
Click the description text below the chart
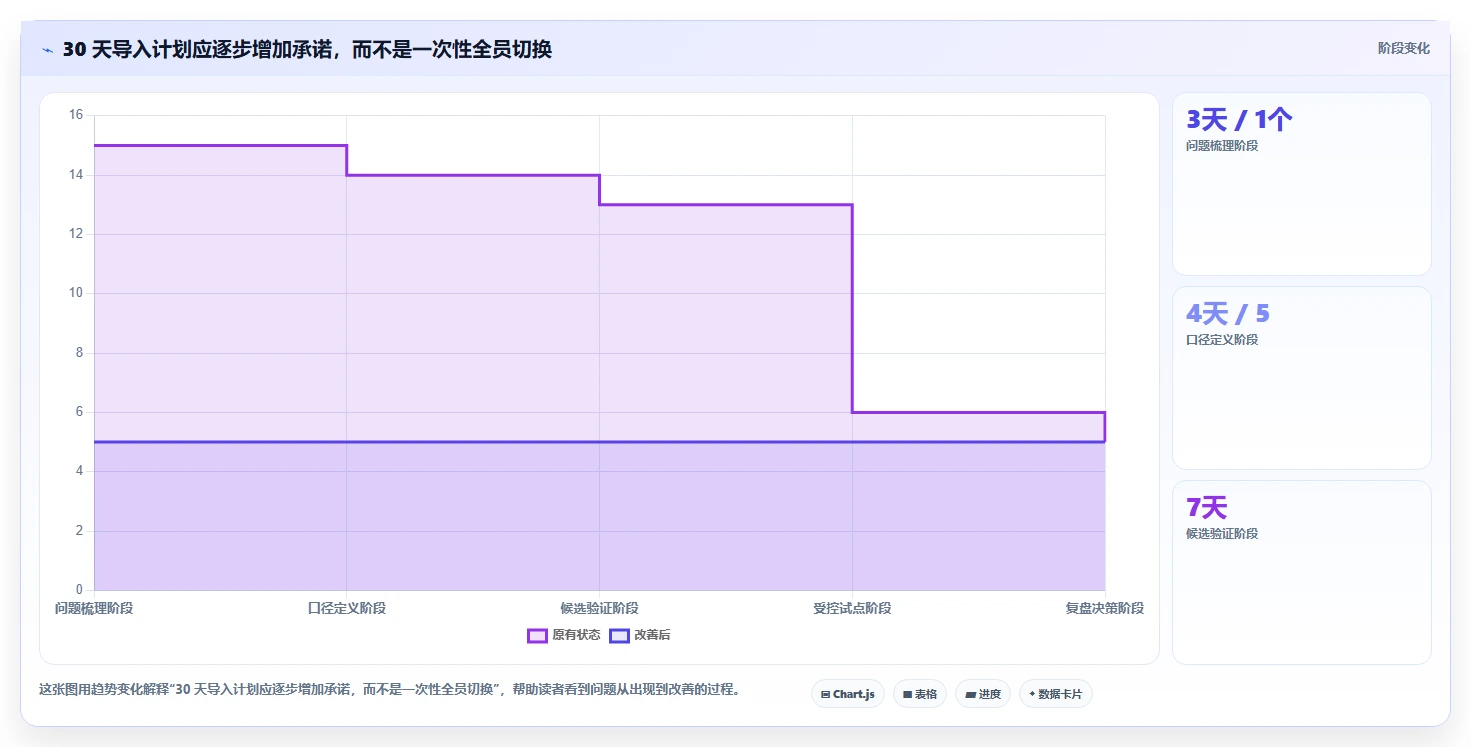[389, 689]
